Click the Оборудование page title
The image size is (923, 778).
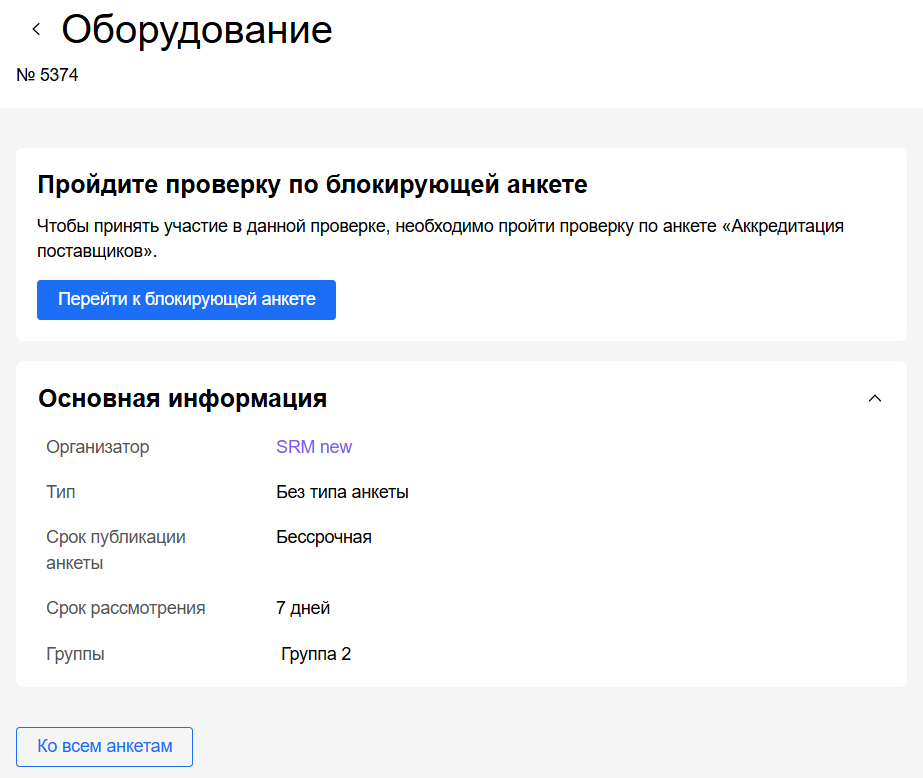click(197, 30)
